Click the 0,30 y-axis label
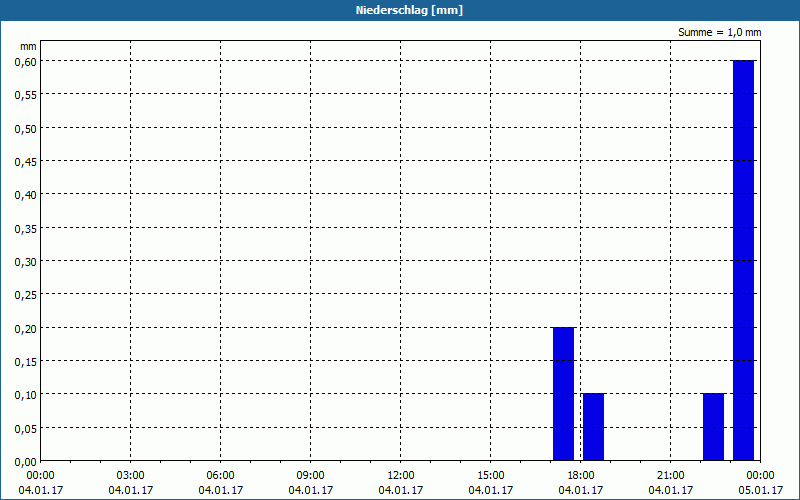 (26, 261)
